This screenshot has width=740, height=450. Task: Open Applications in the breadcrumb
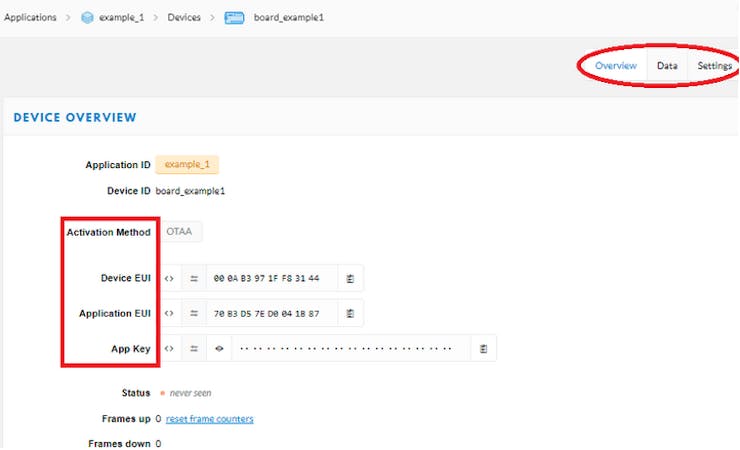coord(30,17)
